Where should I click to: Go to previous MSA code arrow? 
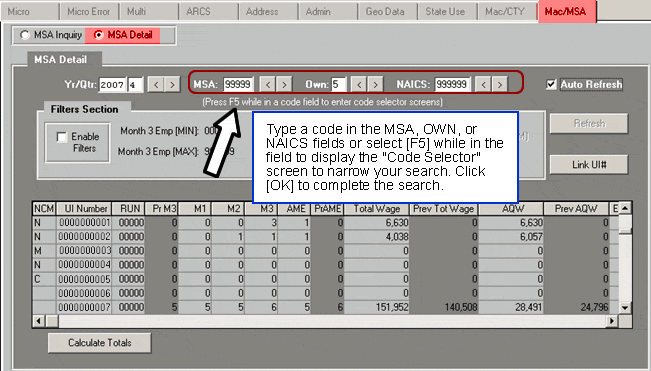pos(268,85)
